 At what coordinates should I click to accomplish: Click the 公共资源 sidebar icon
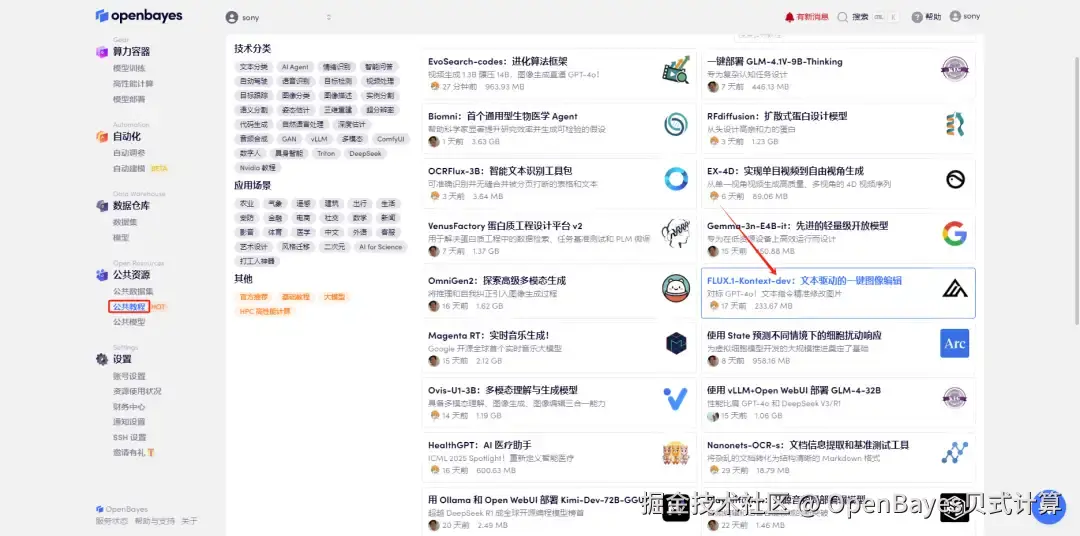point(102,275)
